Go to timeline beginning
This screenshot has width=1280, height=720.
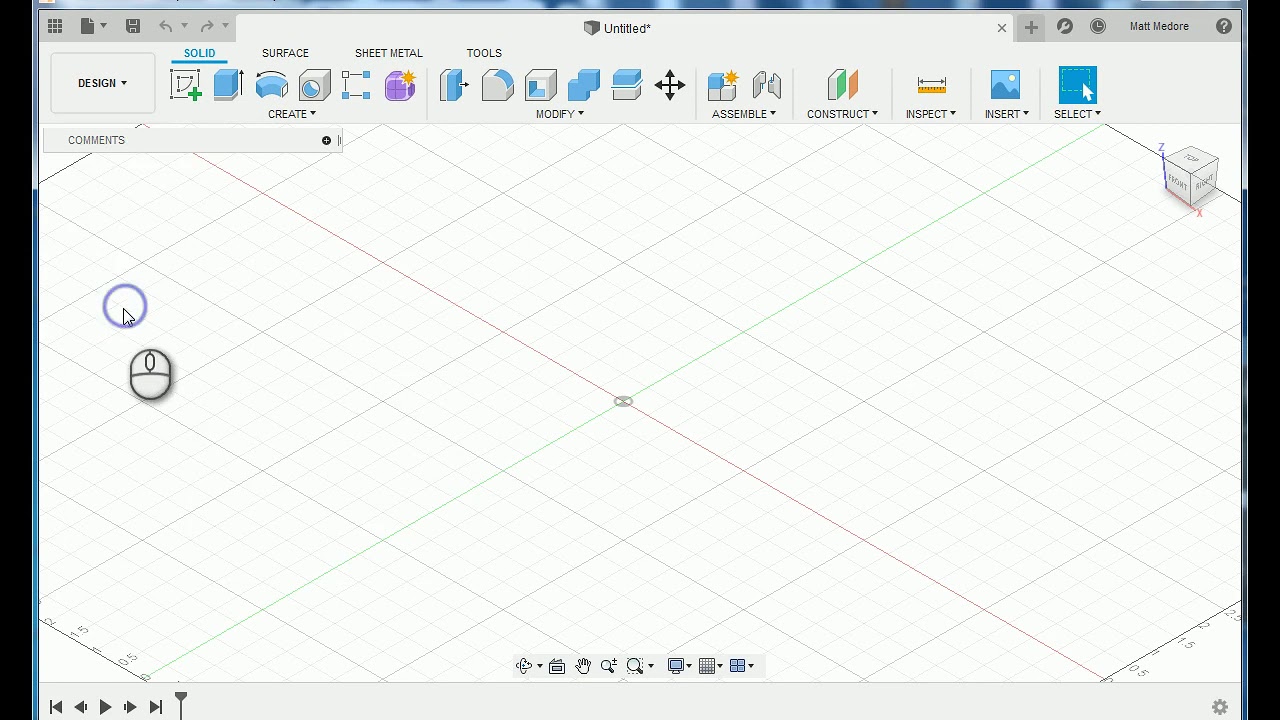tap(56, 707)
